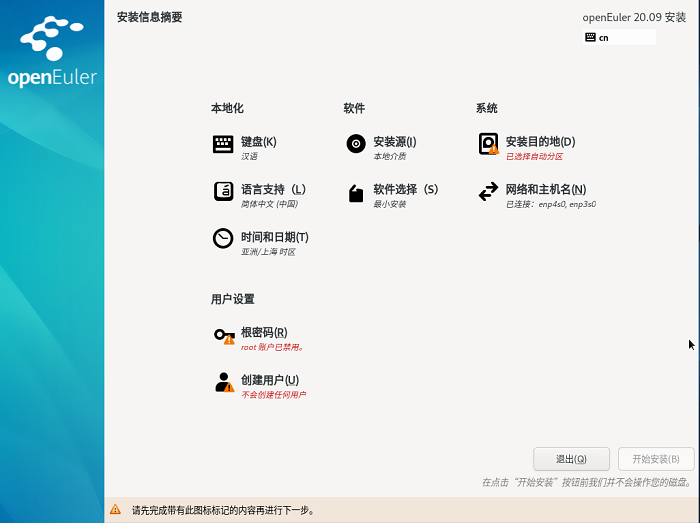700x523 pixels.
Task: Click the 不会创建任何用户 status text
Action: point(273,395)
